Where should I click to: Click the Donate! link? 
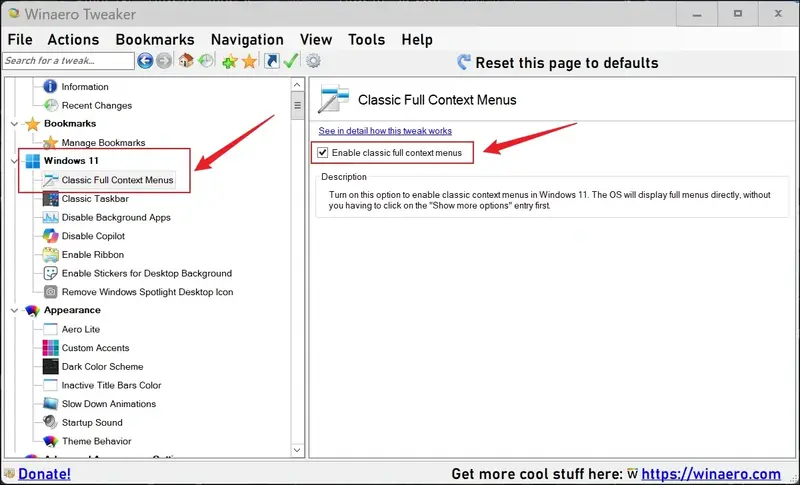[x=44, y=474]
